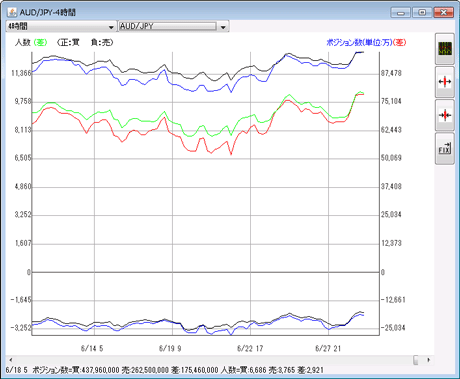This screenshot has height=379, width=460.
Task: Click the horizontal expand arrows icon
Action: coord(445,82)
